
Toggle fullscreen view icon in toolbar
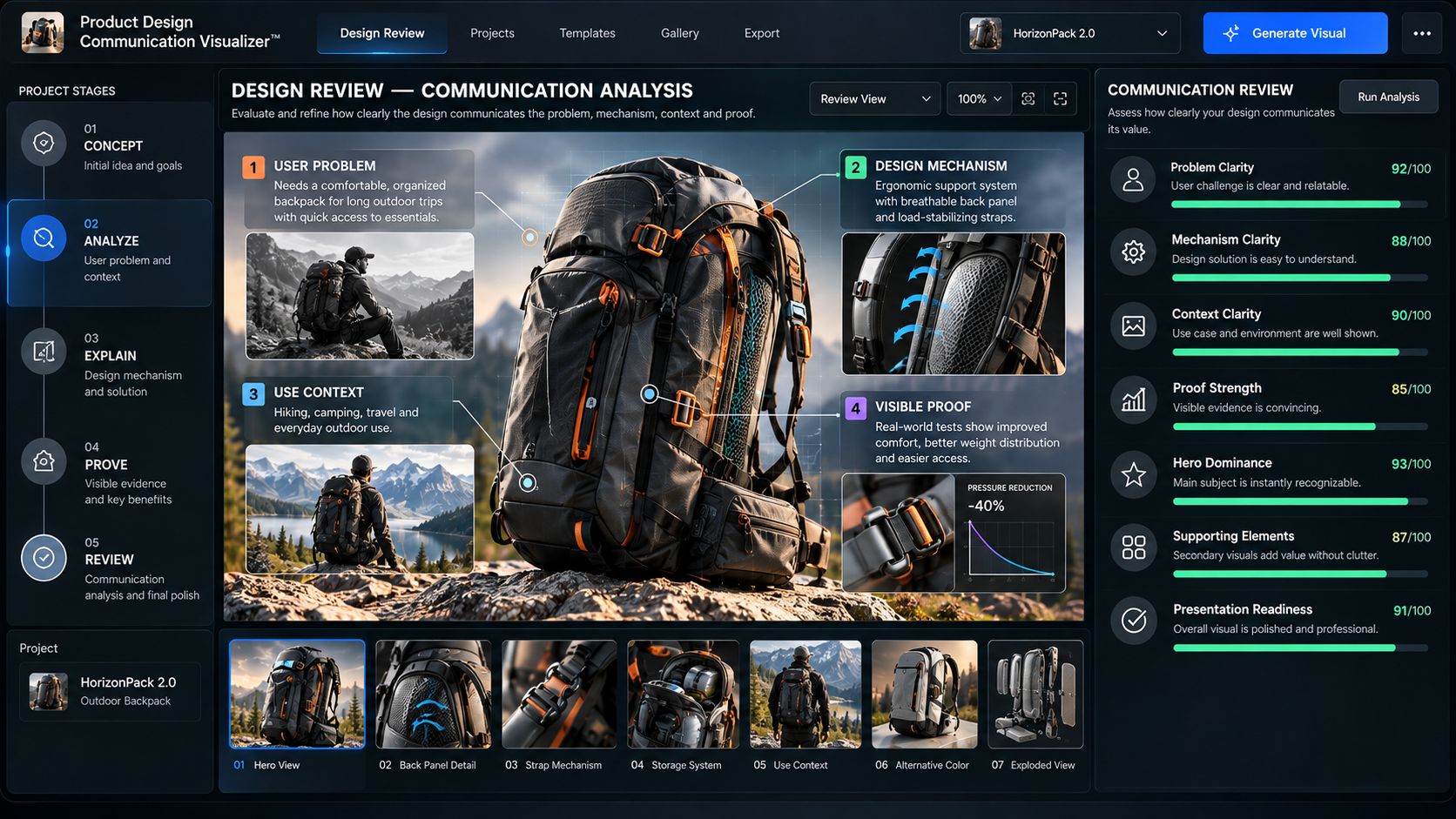coord(1060,99)
